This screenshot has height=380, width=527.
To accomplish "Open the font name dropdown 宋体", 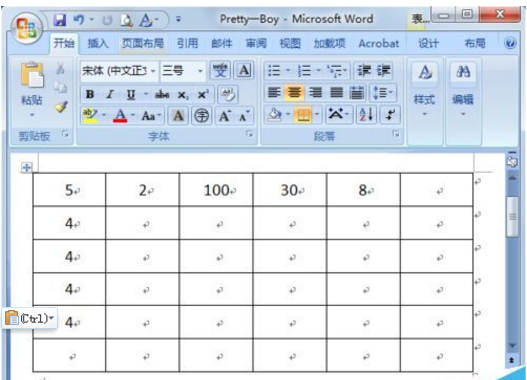I will coord(153,71).
